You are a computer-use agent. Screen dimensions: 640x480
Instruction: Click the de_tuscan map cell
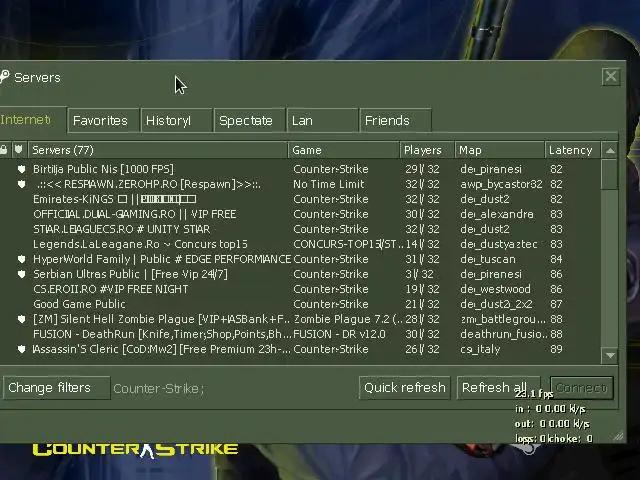tap(488, 259)
